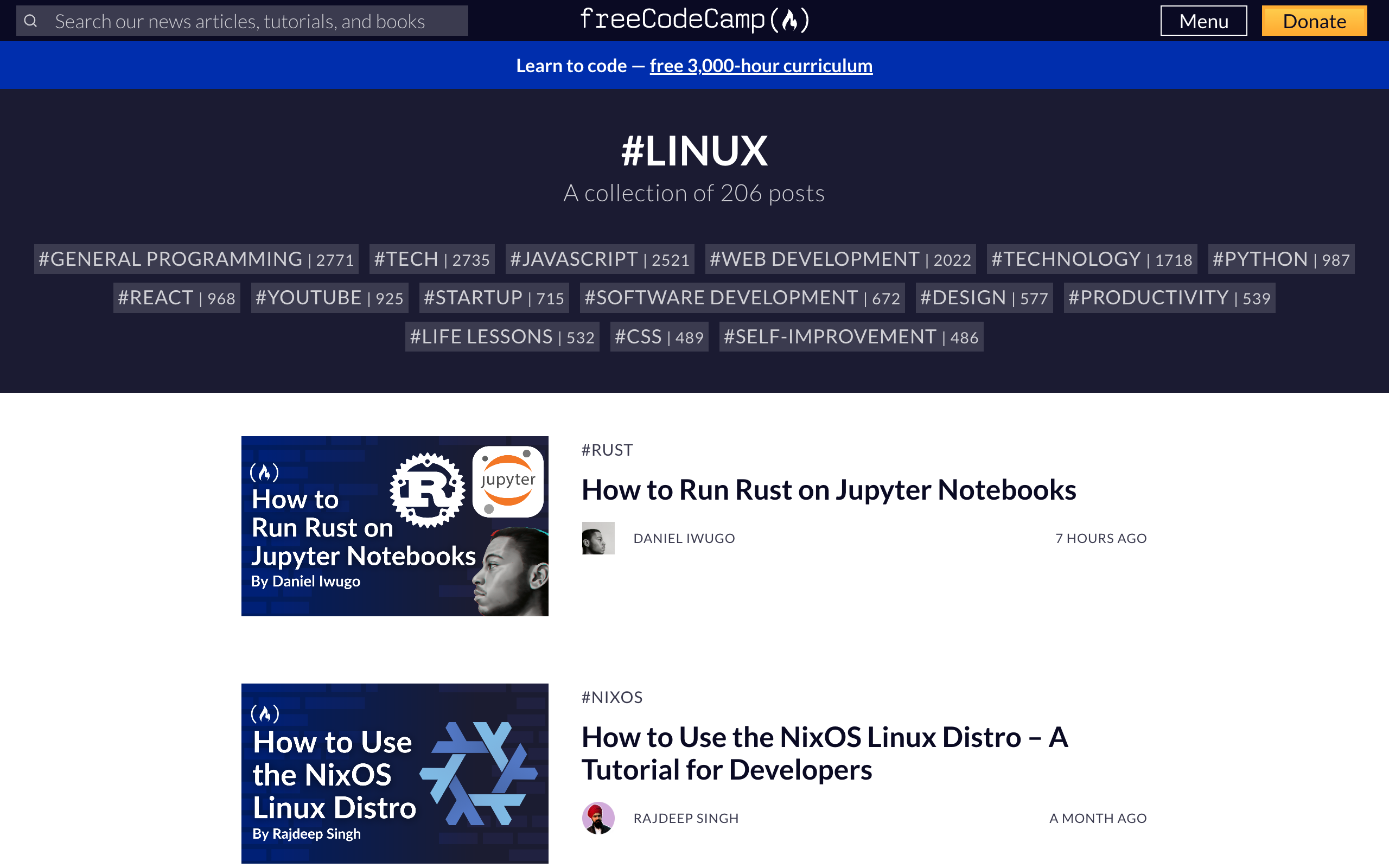The width and height of the screenshot is (1389, 868).
Task: Open the Menu
Action: [1203, 21]
